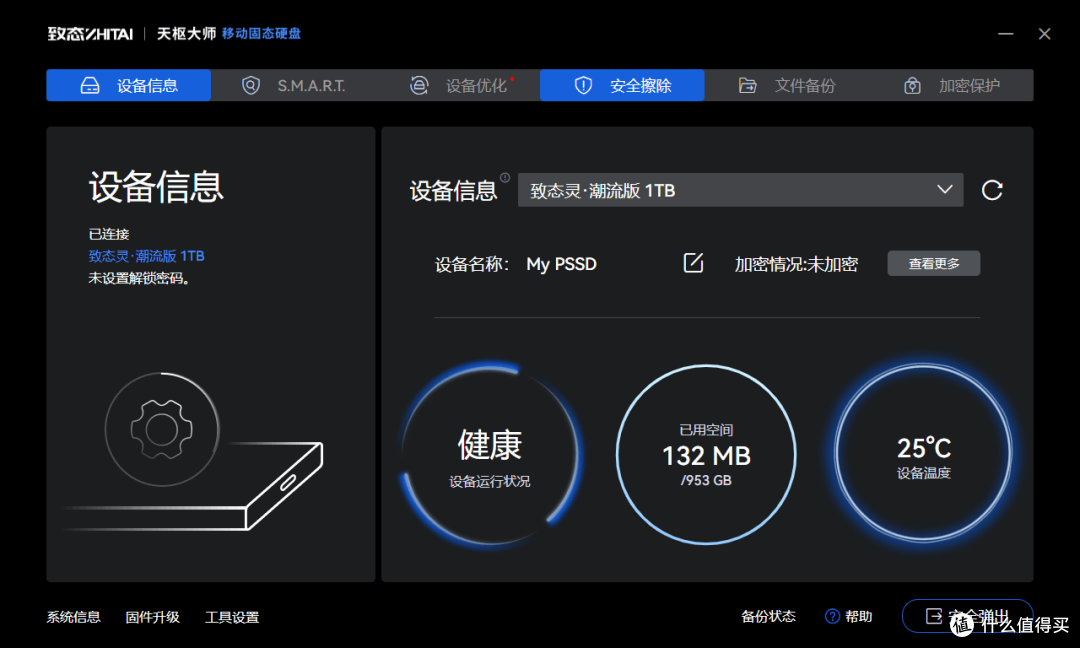Click the 已连接 status text
The image size is (1080, 648).
click(109, 234)
